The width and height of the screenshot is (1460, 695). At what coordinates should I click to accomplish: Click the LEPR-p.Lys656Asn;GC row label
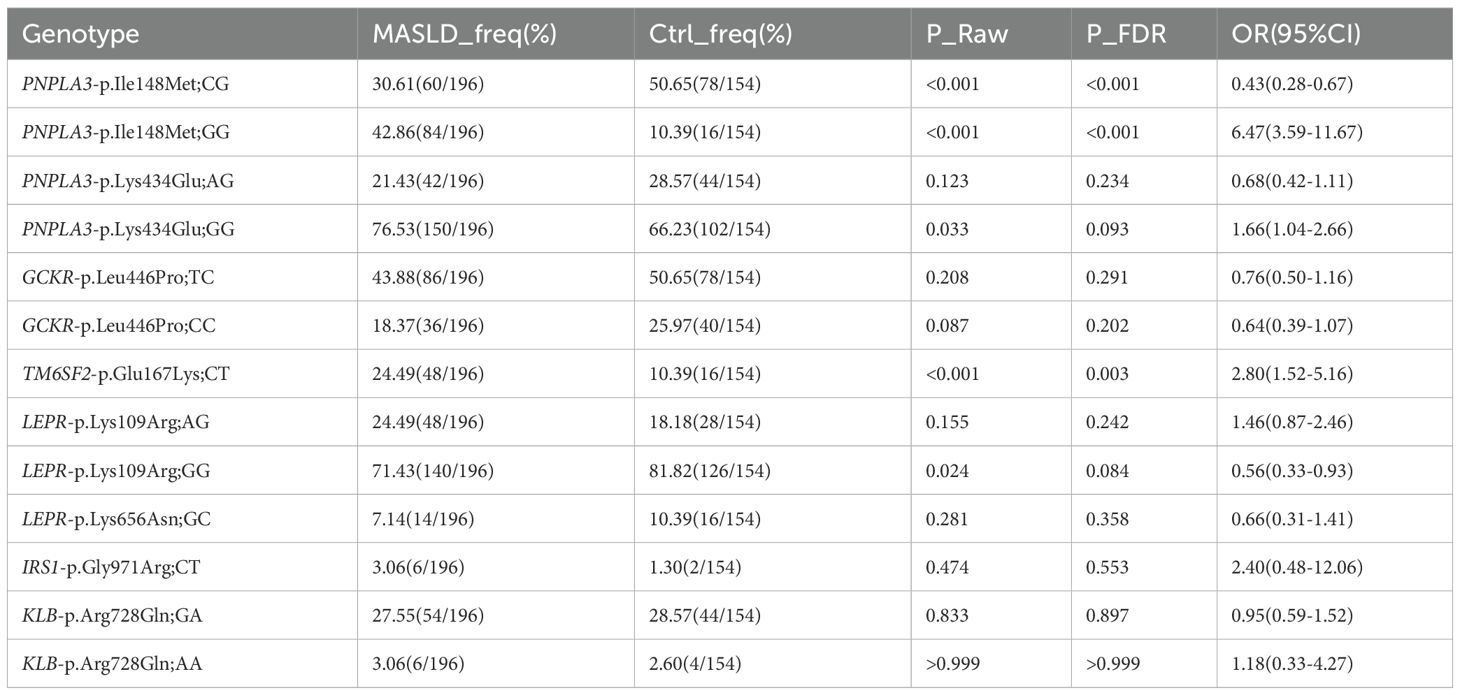coord(121,518)
